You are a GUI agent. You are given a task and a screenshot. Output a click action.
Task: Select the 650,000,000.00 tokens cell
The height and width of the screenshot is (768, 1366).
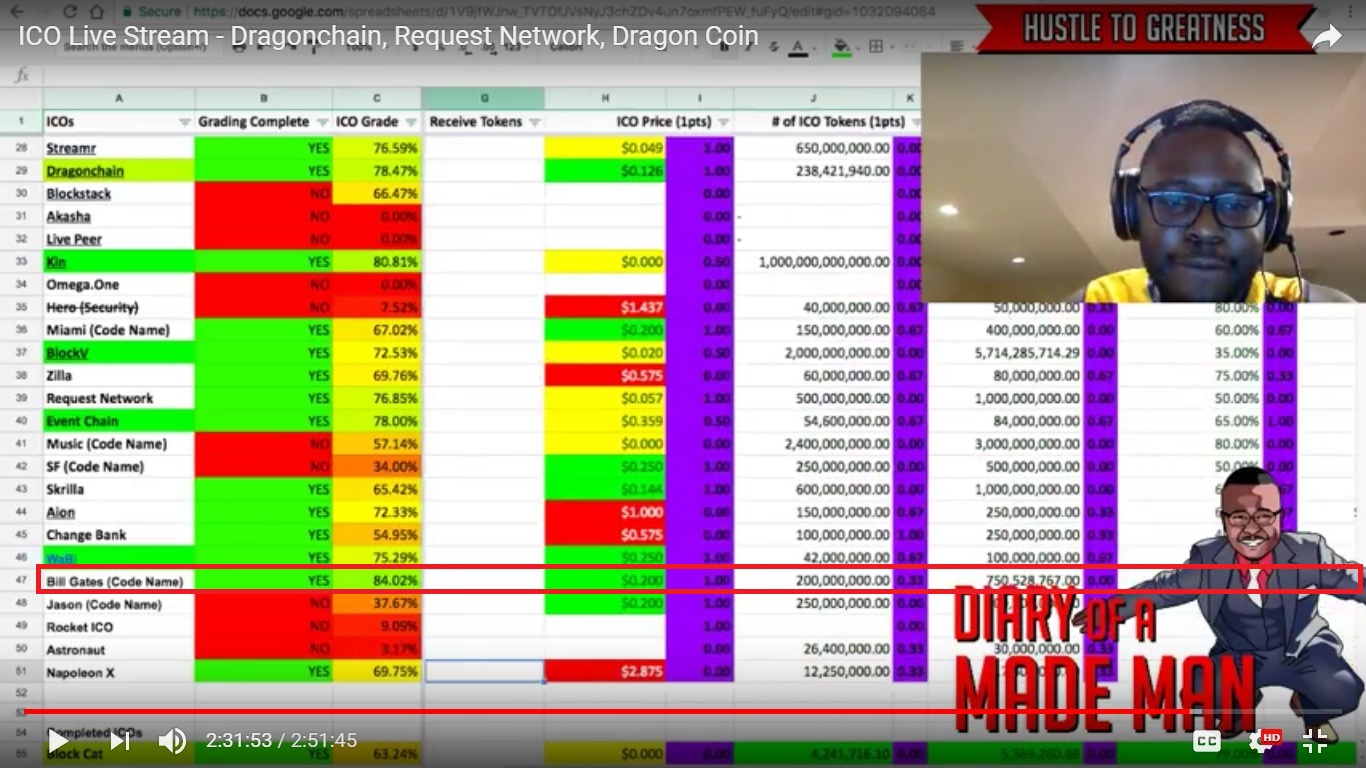814,148
